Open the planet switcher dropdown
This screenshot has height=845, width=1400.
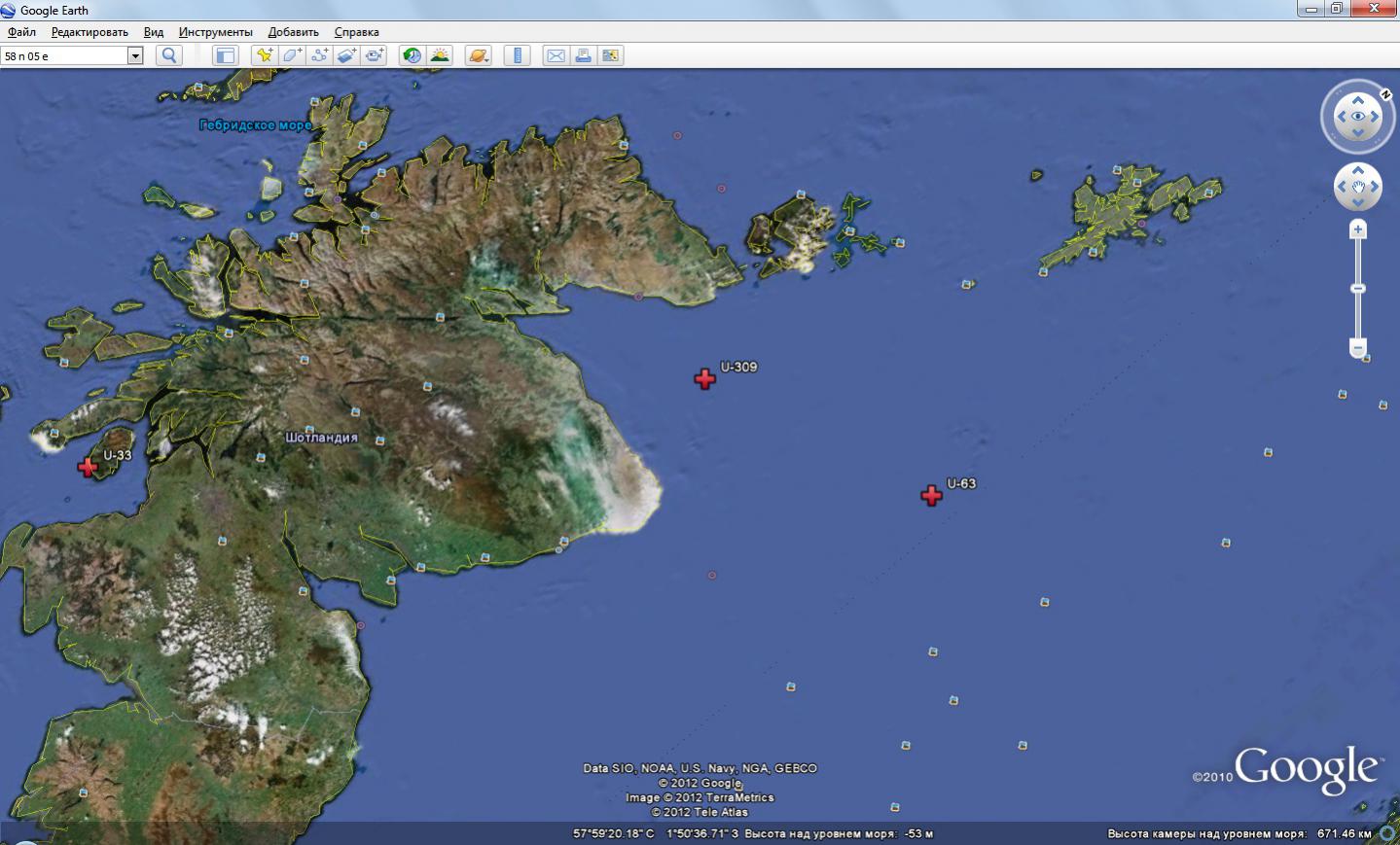[x=478, y=55]
